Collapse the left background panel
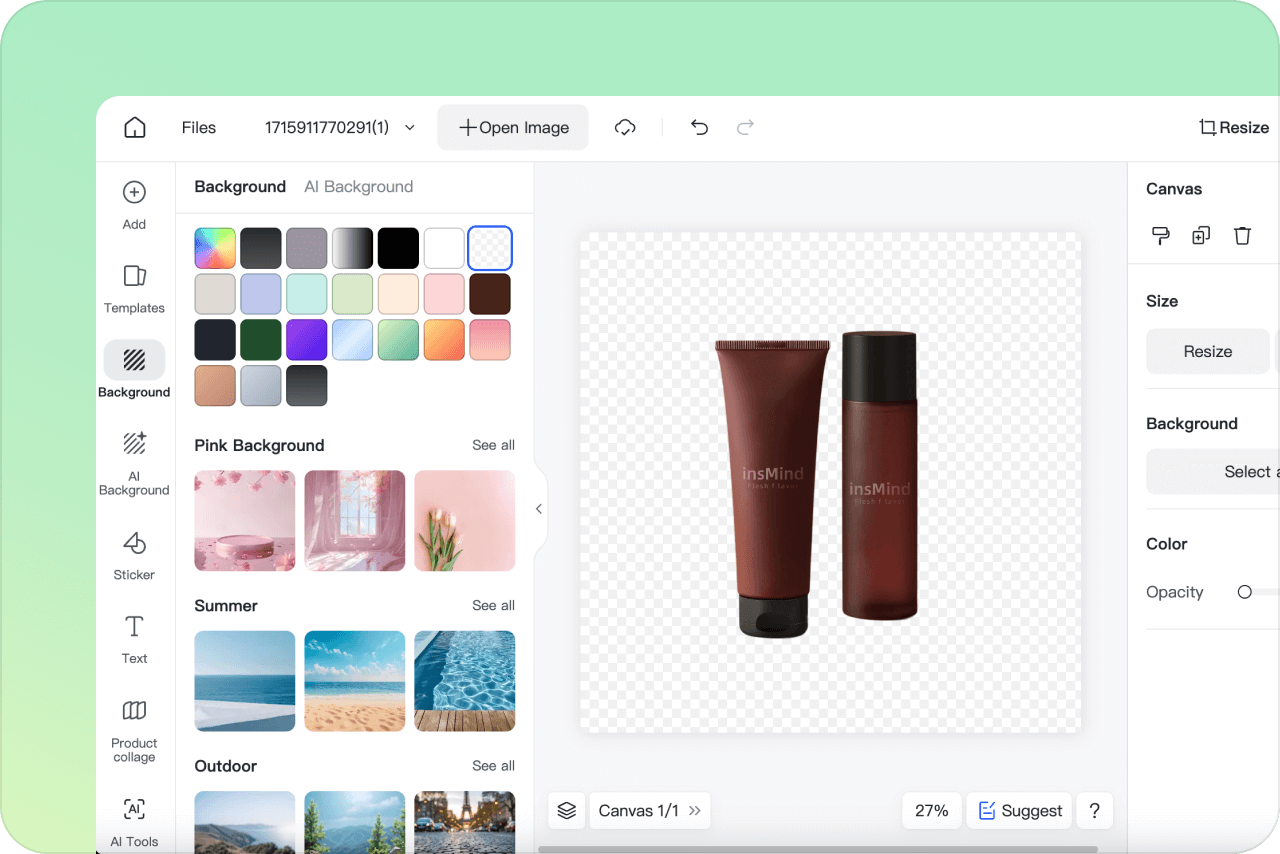 pos(539,509)
